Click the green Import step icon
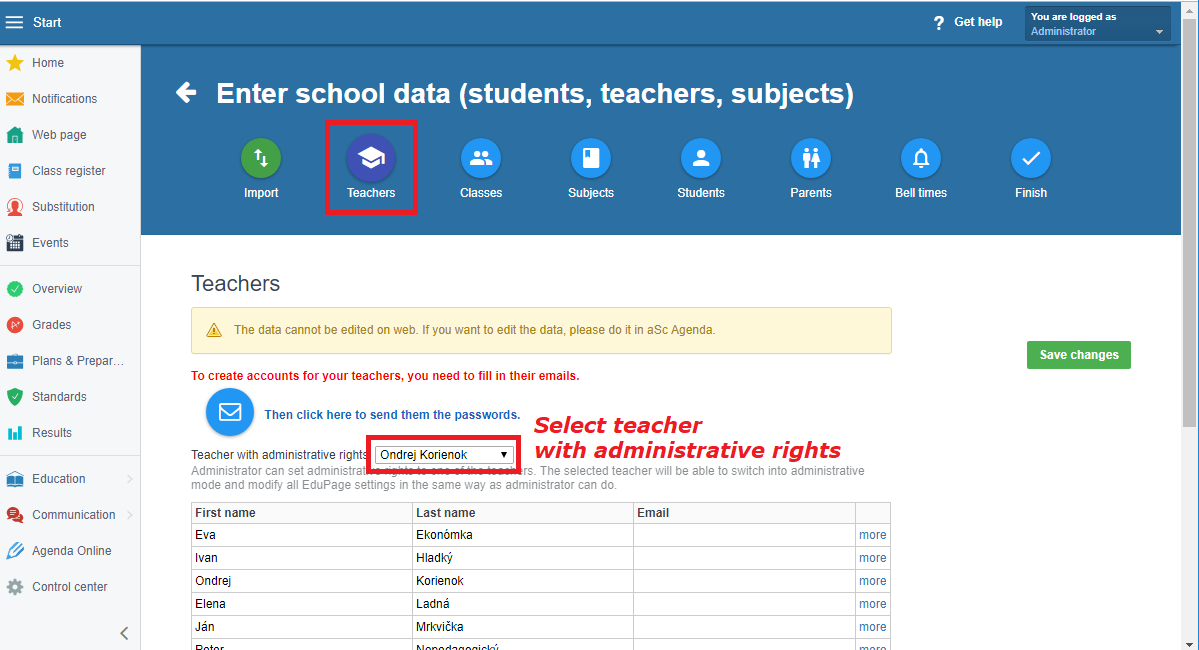Viewport: 1199px width, 650px height. [x=261, y=158]
